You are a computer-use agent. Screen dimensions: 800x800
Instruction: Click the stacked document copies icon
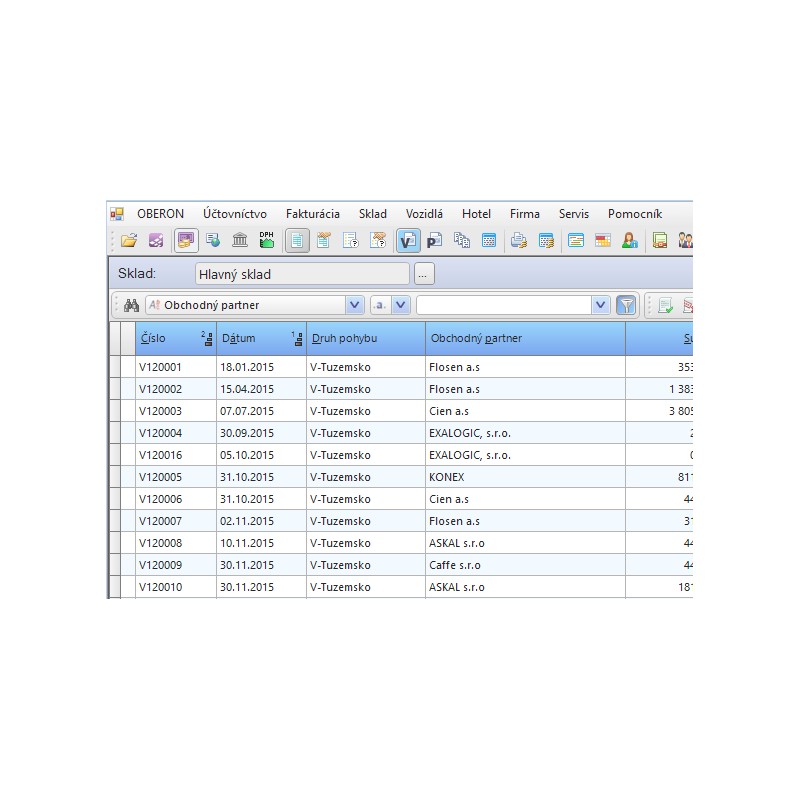[462, 240]
